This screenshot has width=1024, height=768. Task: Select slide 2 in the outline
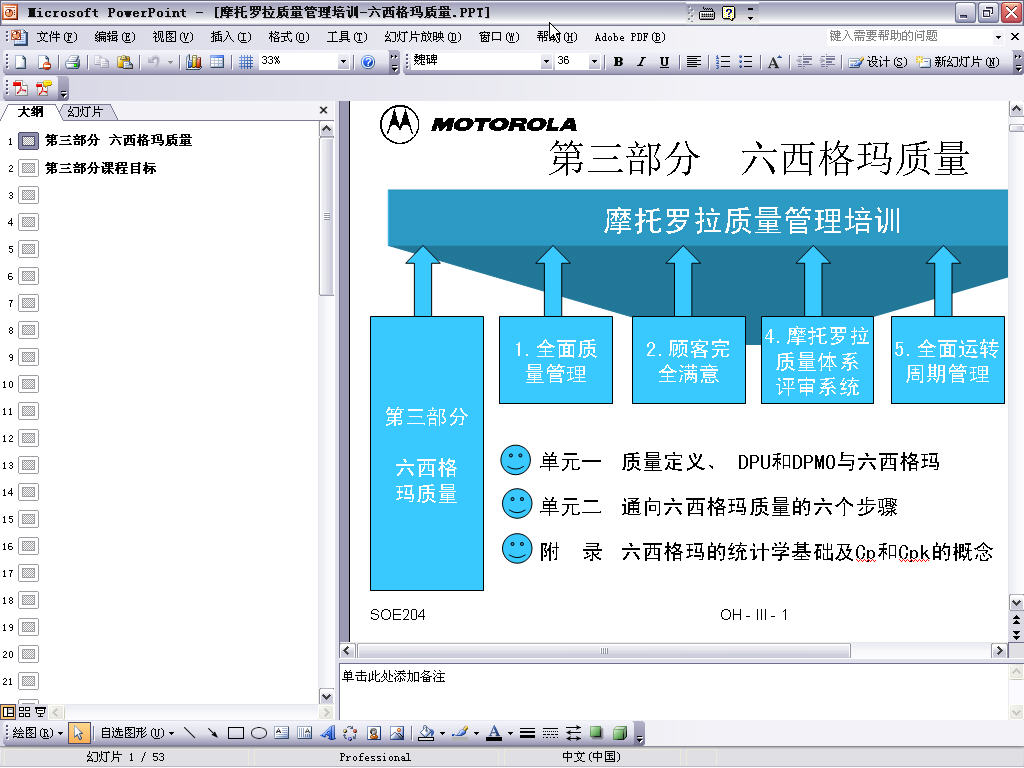101,168
